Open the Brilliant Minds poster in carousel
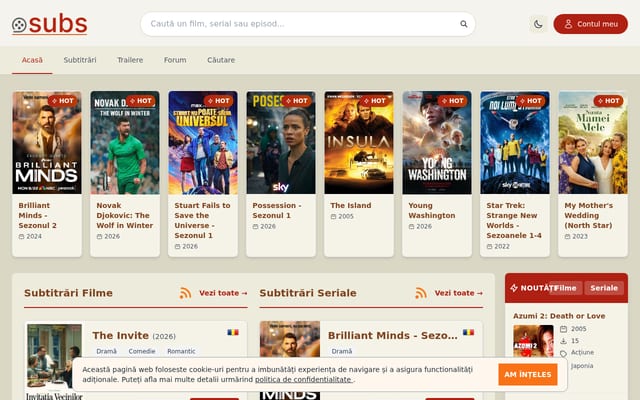 click(47, 142)
